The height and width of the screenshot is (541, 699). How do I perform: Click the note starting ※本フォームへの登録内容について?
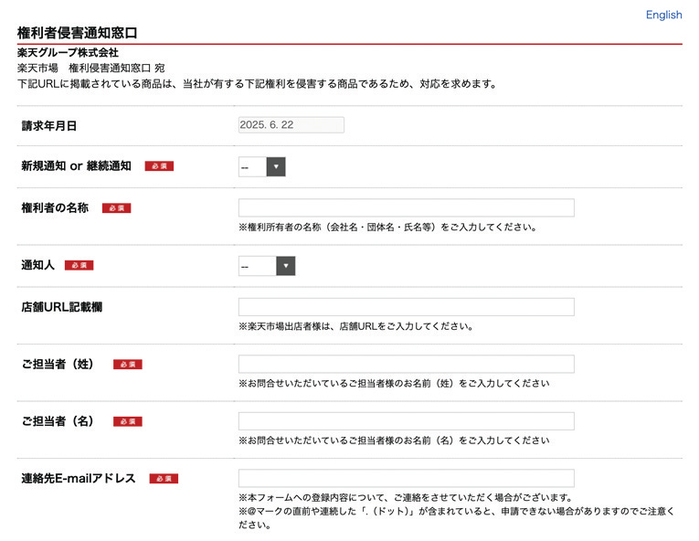(x=406, y=497)
